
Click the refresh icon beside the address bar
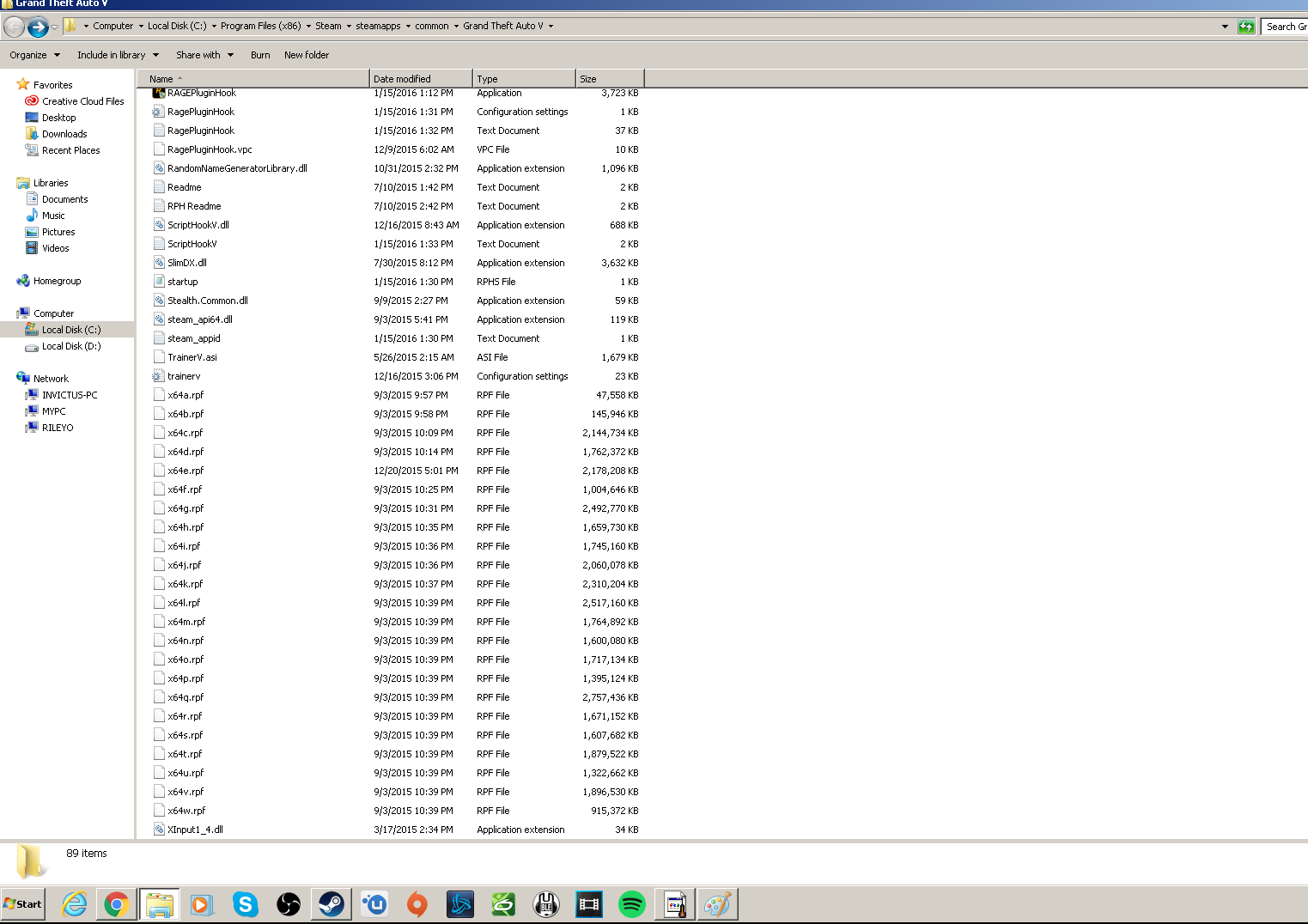[x=1246, y=27]
